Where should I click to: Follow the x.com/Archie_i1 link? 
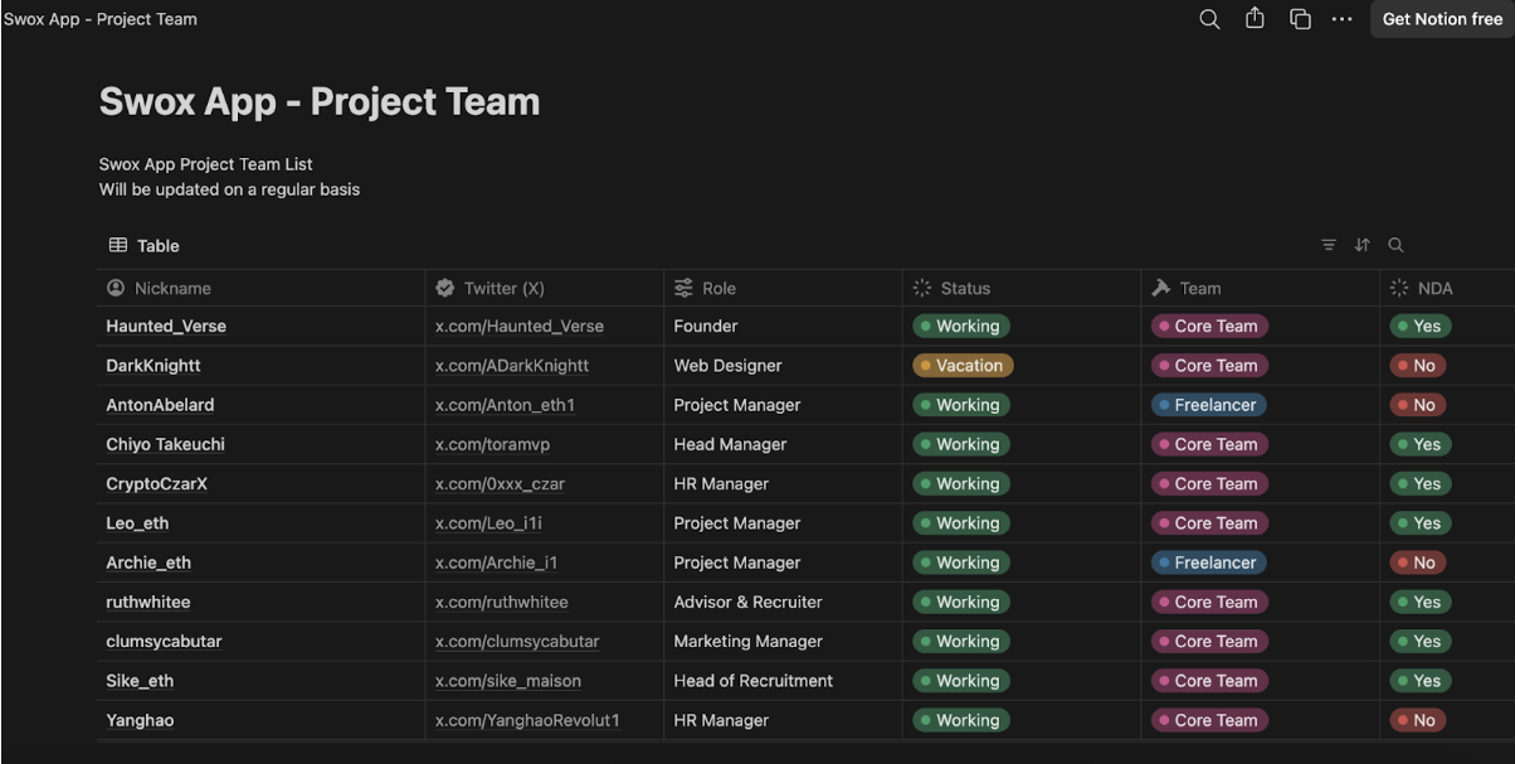click(x=496, y=562)
